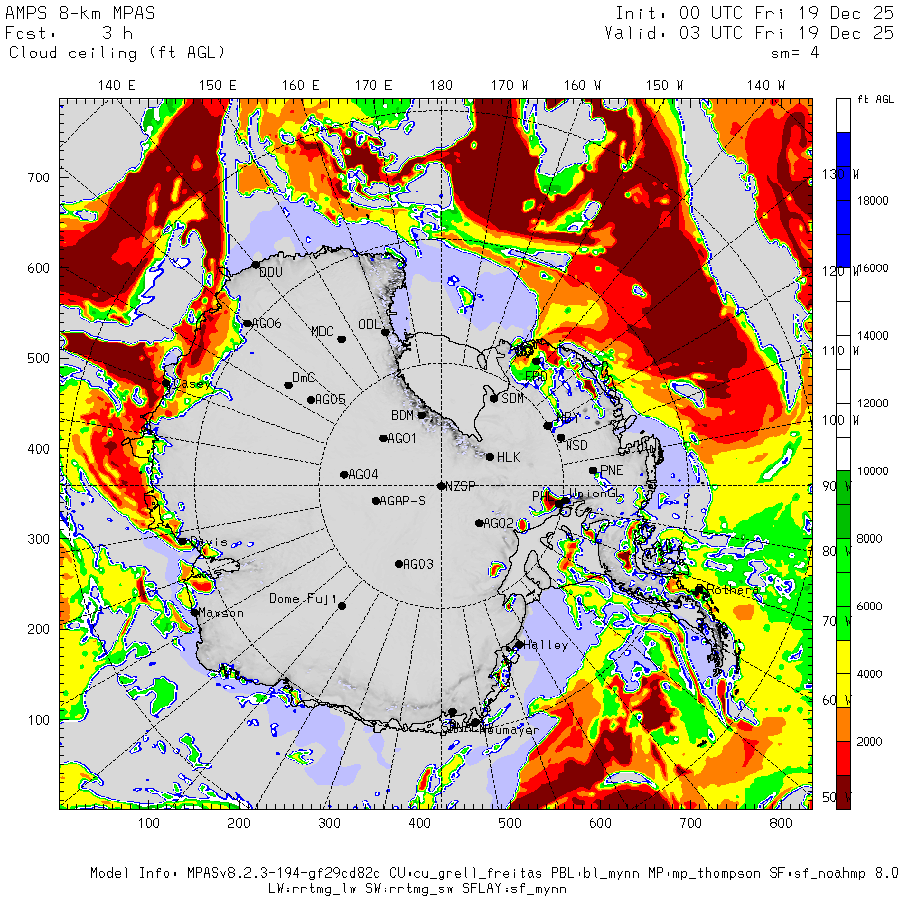
Task: Click the HLK station label
Action: tap(509, 457)
